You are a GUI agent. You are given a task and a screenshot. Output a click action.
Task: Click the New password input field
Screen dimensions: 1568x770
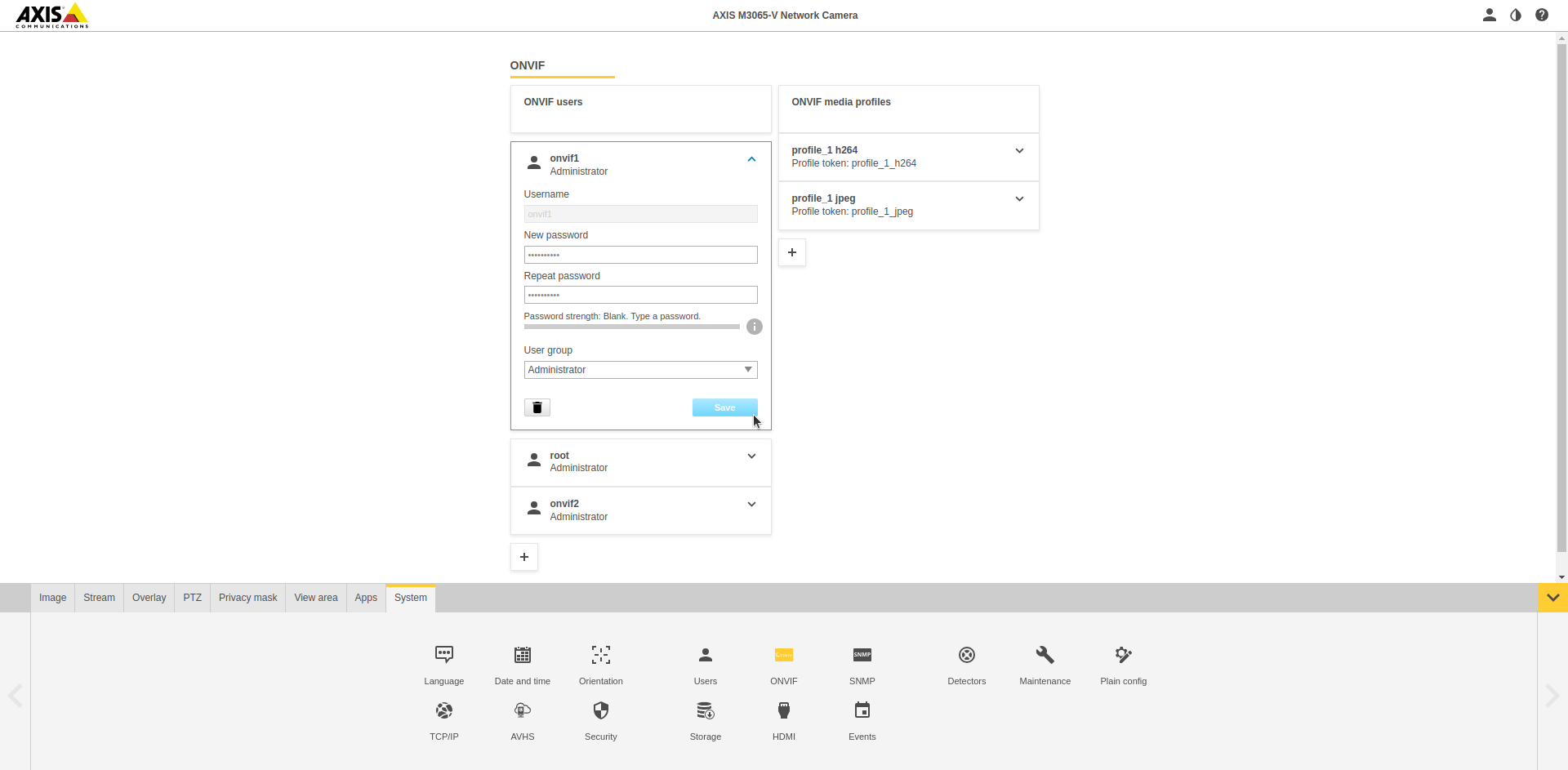(640, 255)
